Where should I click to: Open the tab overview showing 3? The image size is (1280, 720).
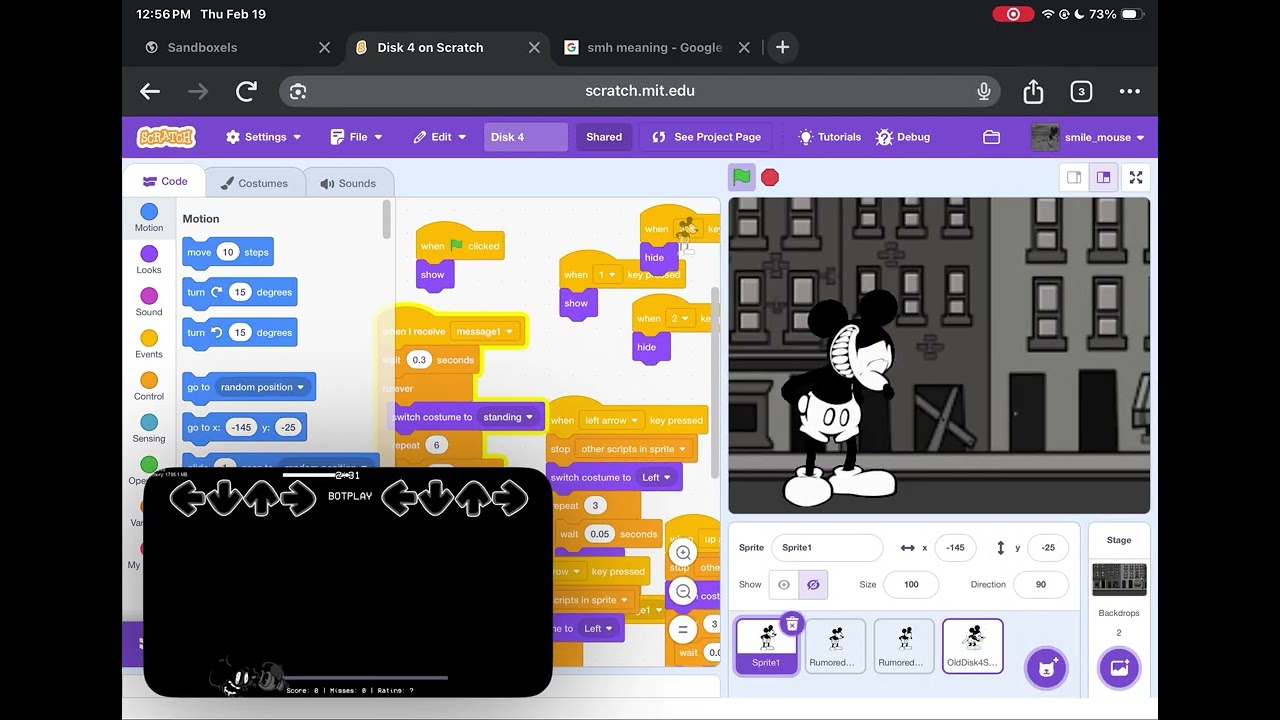click(1081, 91)
